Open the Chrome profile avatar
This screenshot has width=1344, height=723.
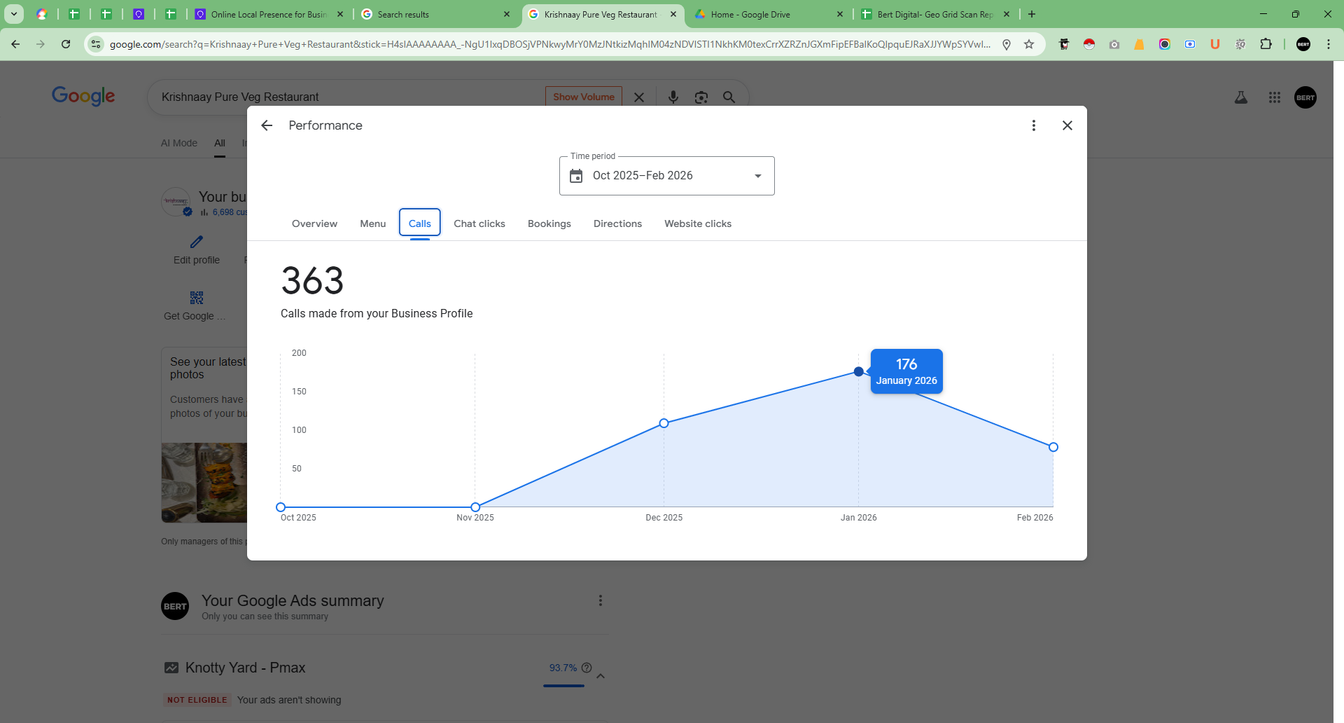(x=1303, y=44)
